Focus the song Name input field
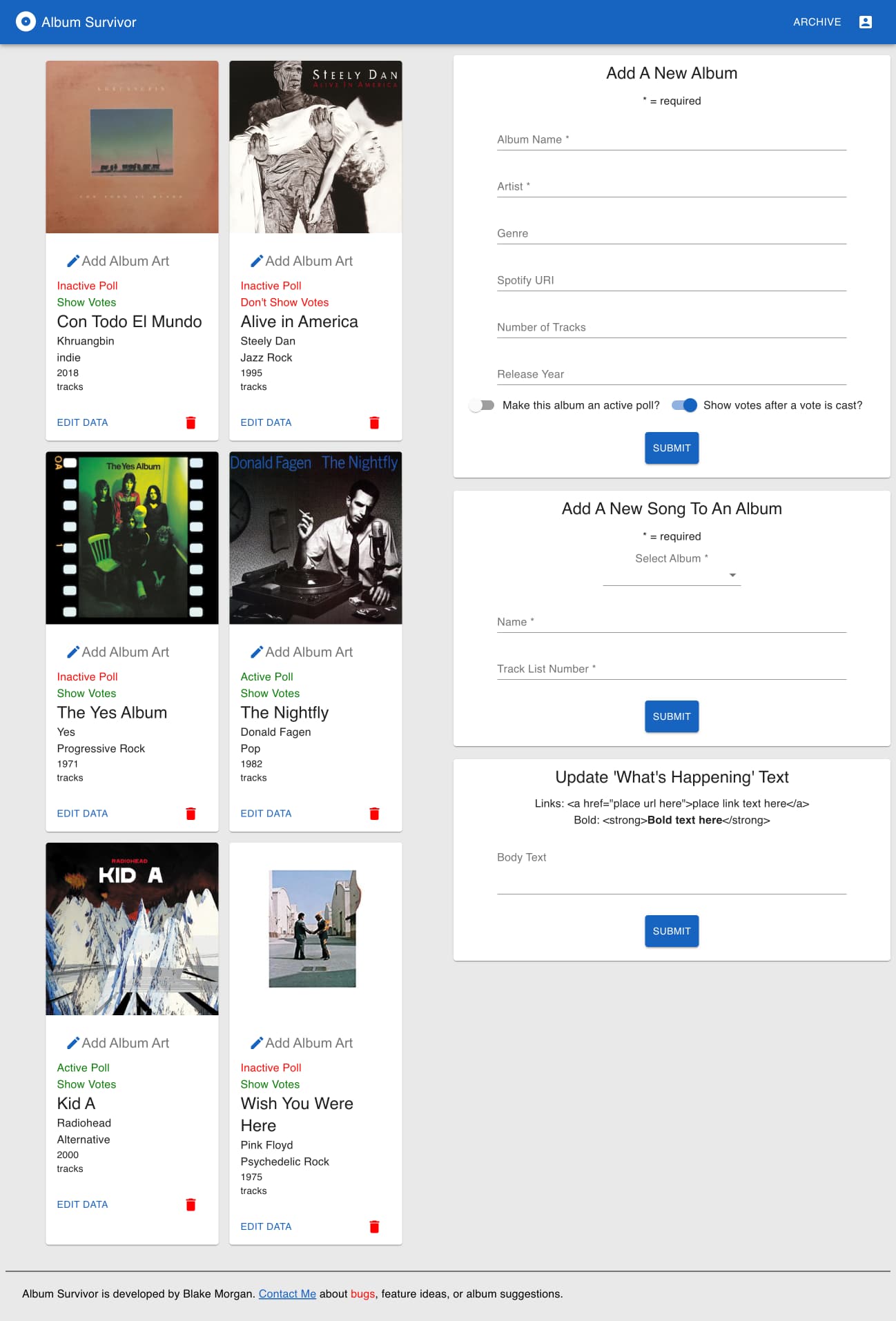 pyautogui.click(x=672, y=622)
